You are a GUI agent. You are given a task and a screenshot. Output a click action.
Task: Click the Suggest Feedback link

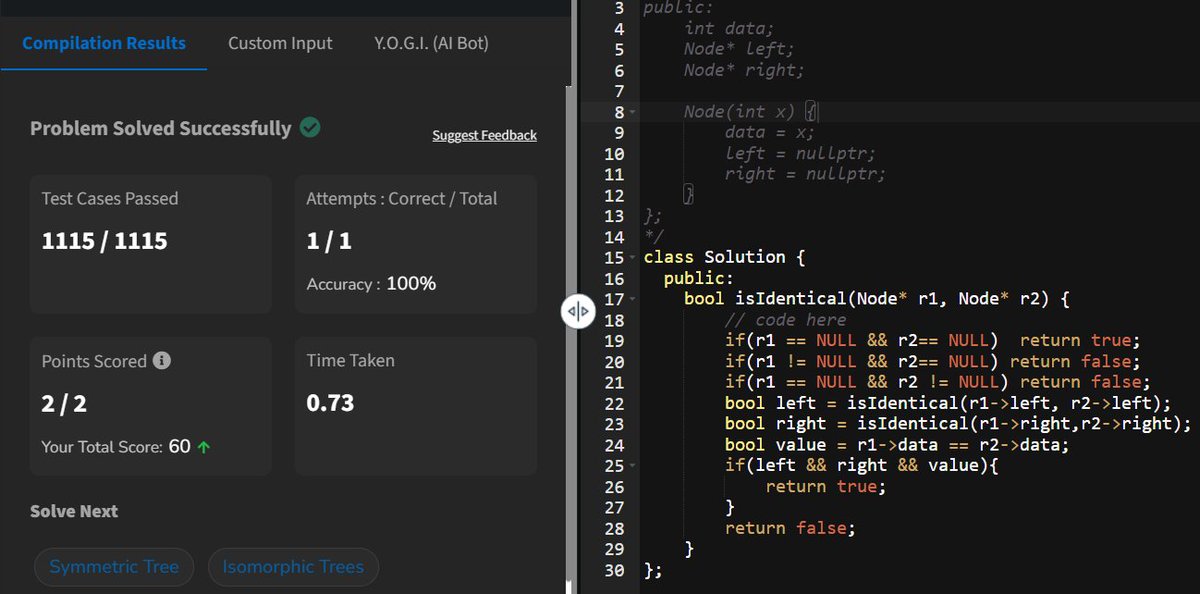pyautogui.click(x=484, y=135)
